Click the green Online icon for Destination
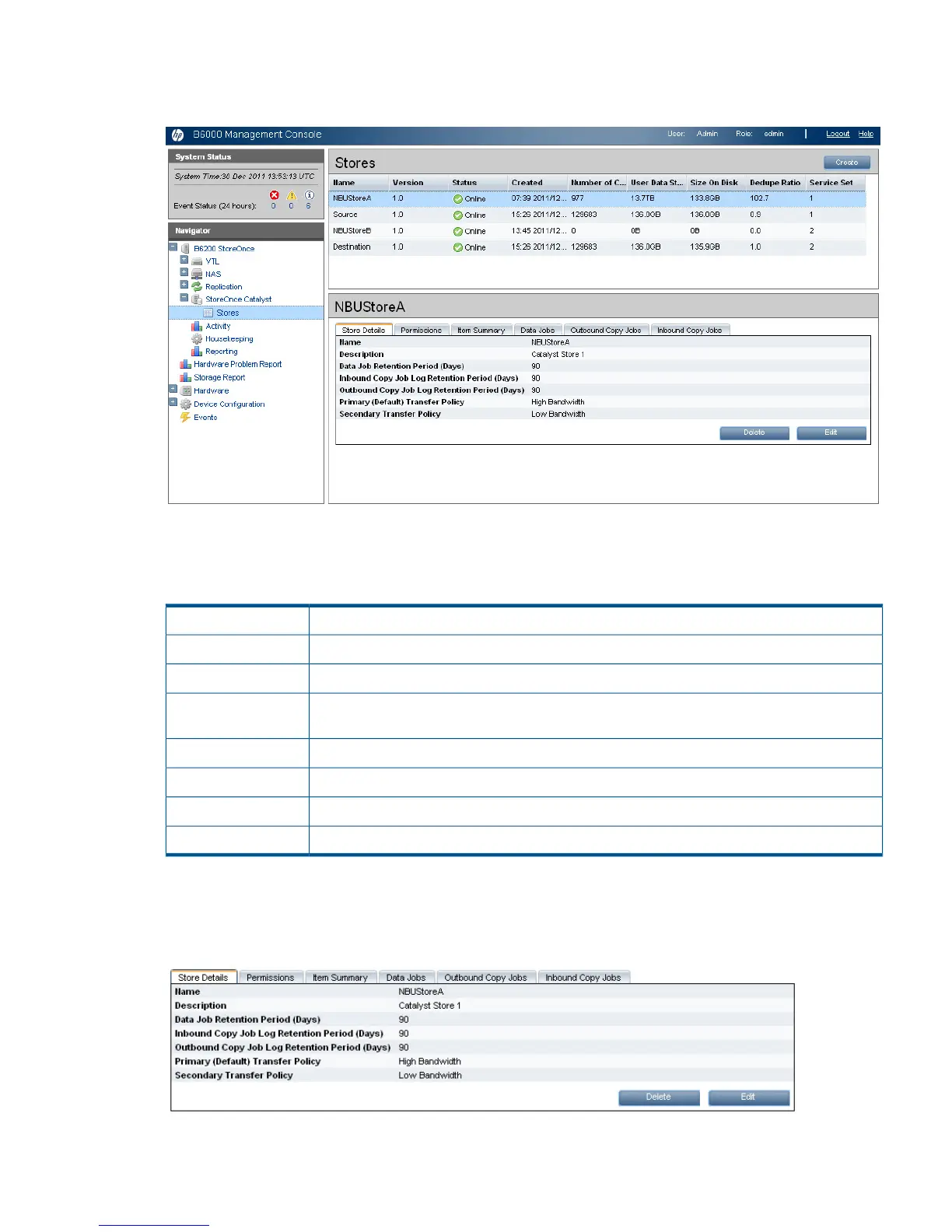The image size is (952, 1232). click(458, 248)
